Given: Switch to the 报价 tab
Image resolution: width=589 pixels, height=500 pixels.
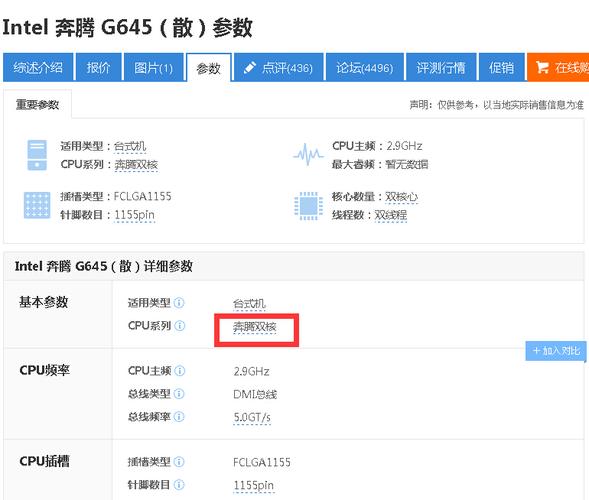Looking at the screenshot, I should [98, 67].
